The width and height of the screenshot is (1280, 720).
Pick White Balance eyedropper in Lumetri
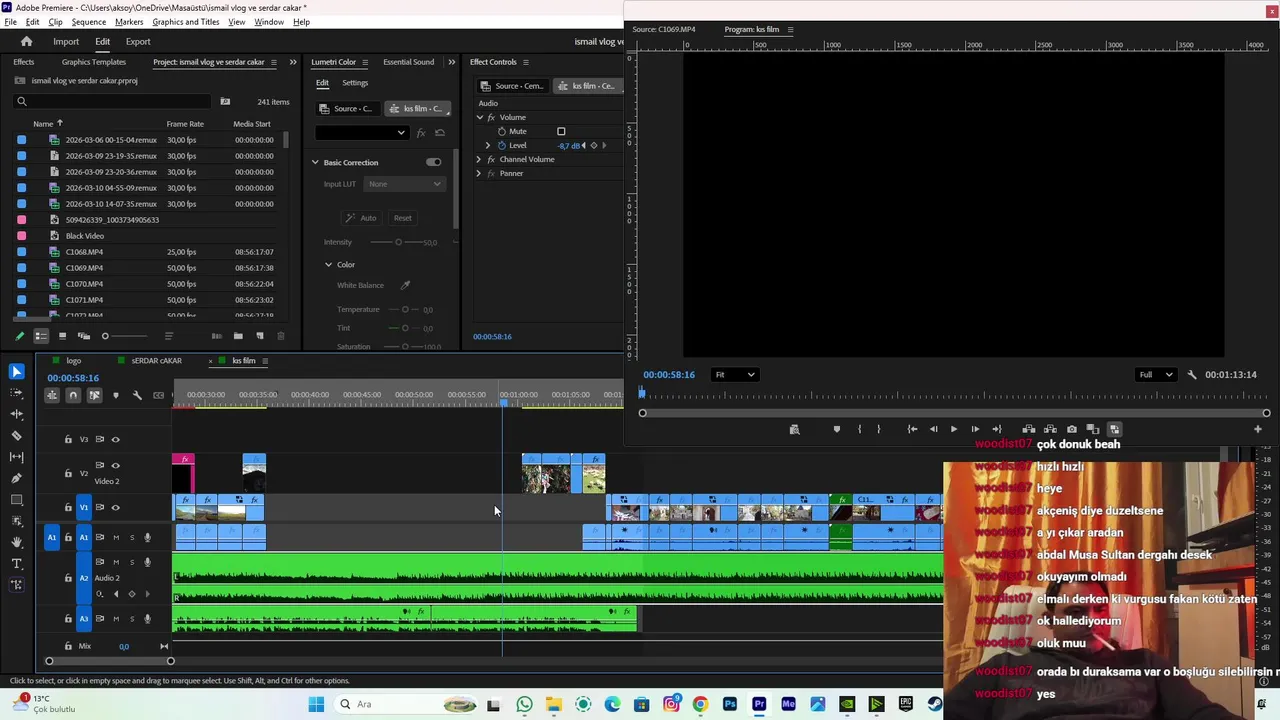(405, 285)
